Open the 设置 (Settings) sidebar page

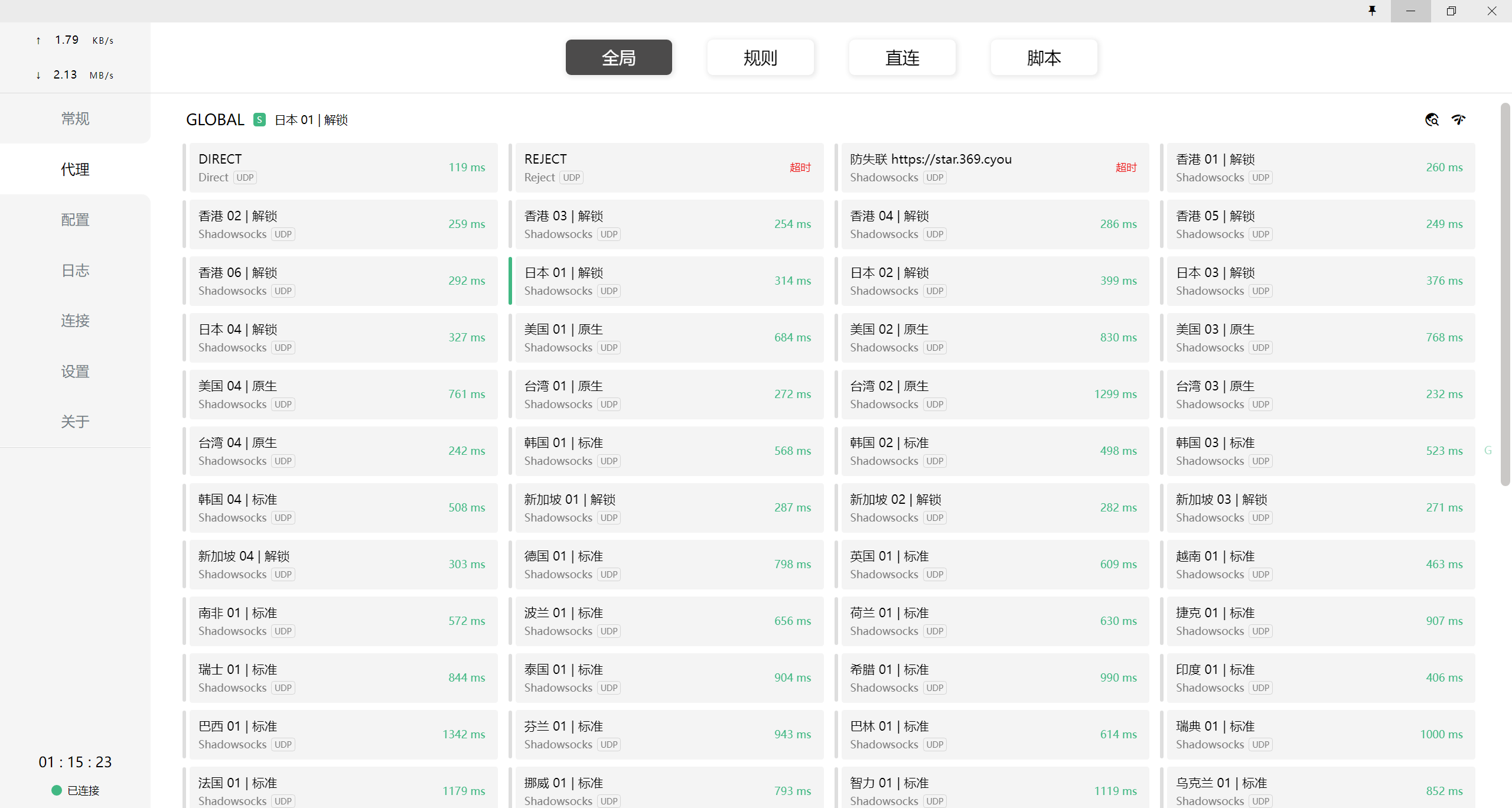pos(75,372)
